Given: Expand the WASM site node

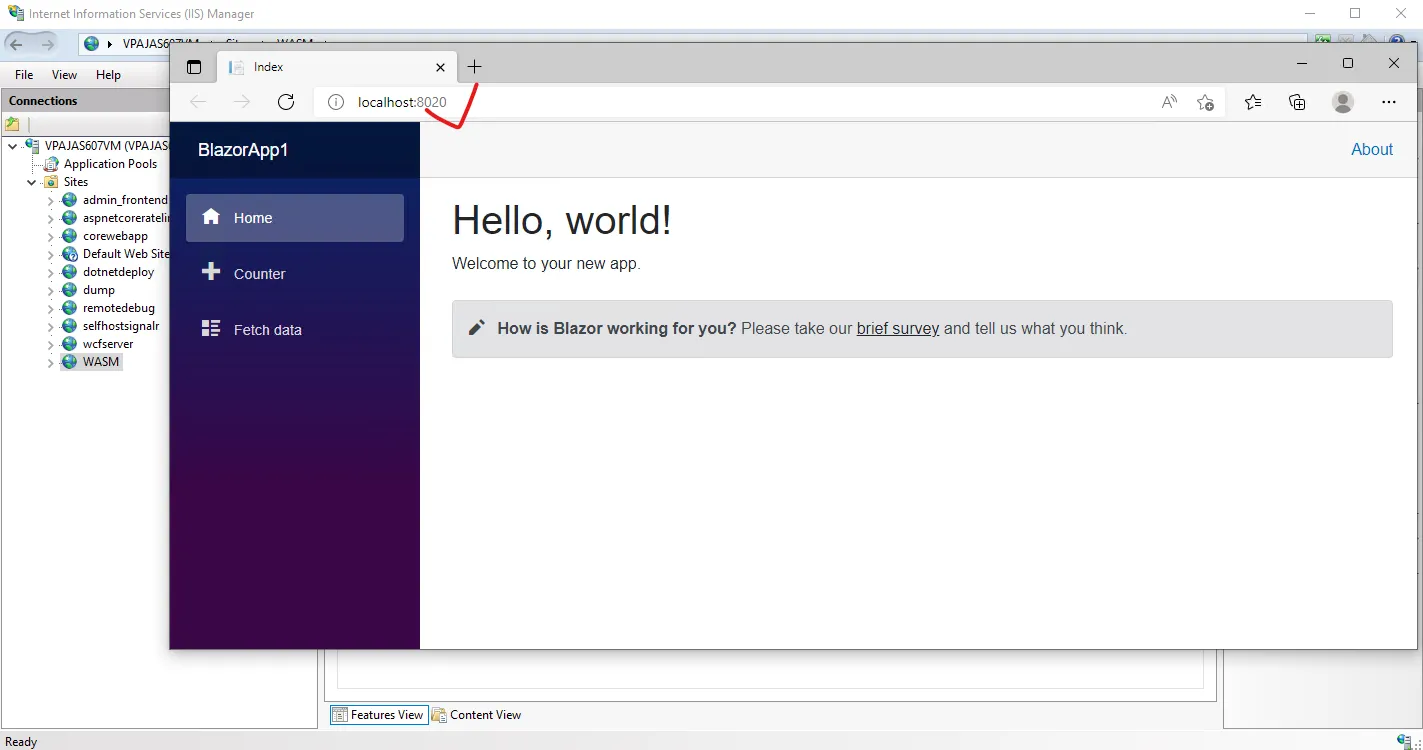Looking at the screenshot, I should pos(51,362).
